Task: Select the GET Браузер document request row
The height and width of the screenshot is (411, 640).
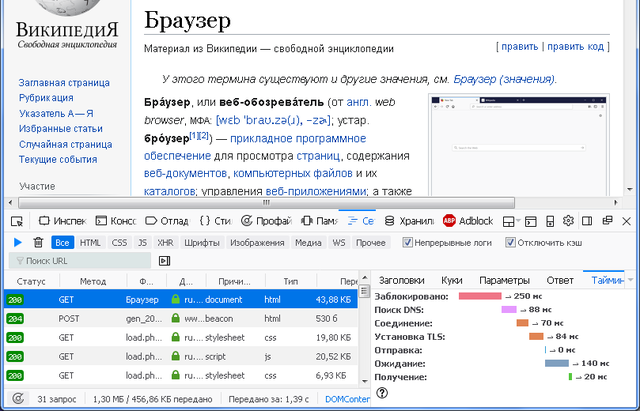Action: point(181,300)
